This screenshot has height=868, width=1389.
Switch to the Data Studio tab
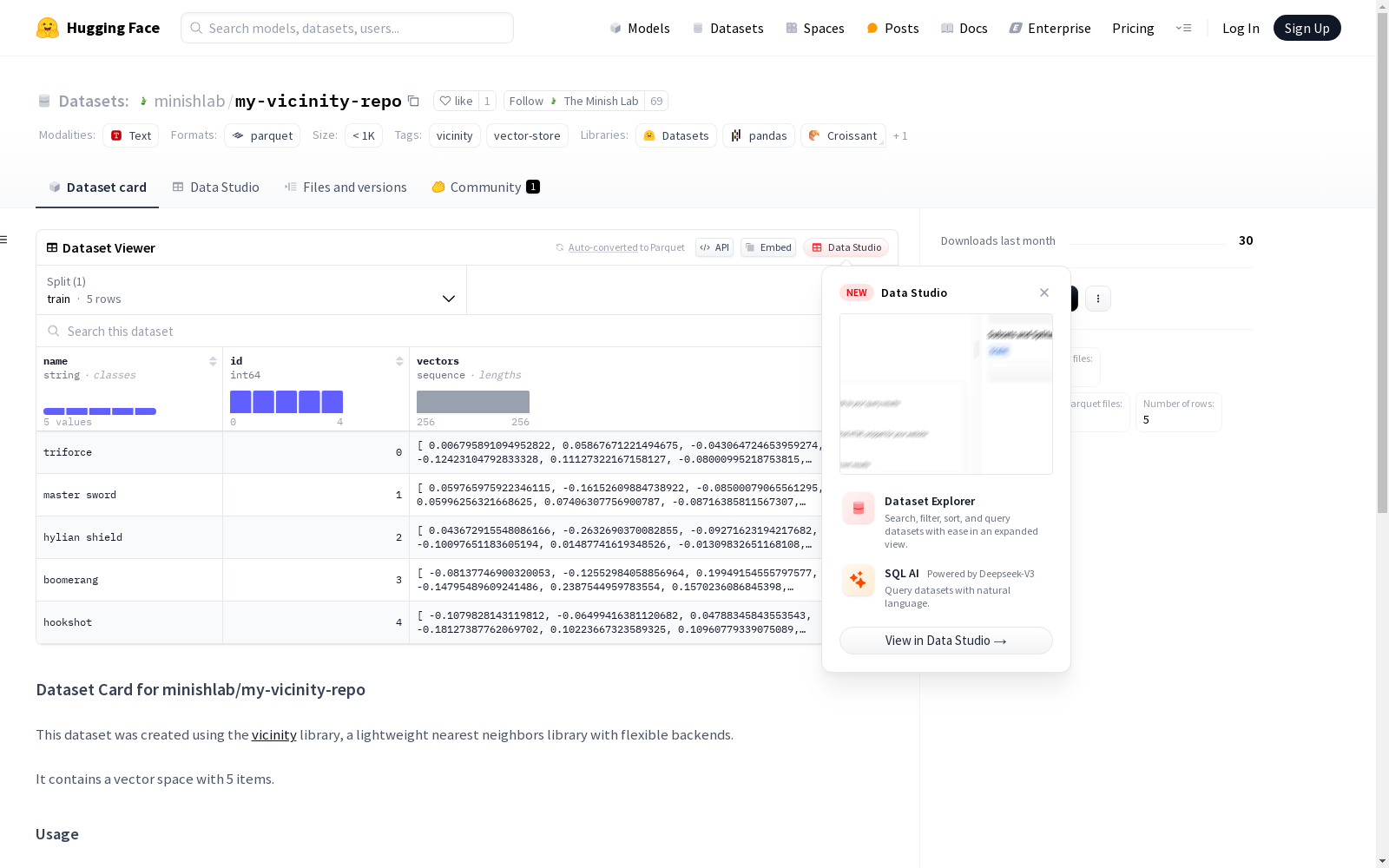pyautogui.click(x=215, y=187)
